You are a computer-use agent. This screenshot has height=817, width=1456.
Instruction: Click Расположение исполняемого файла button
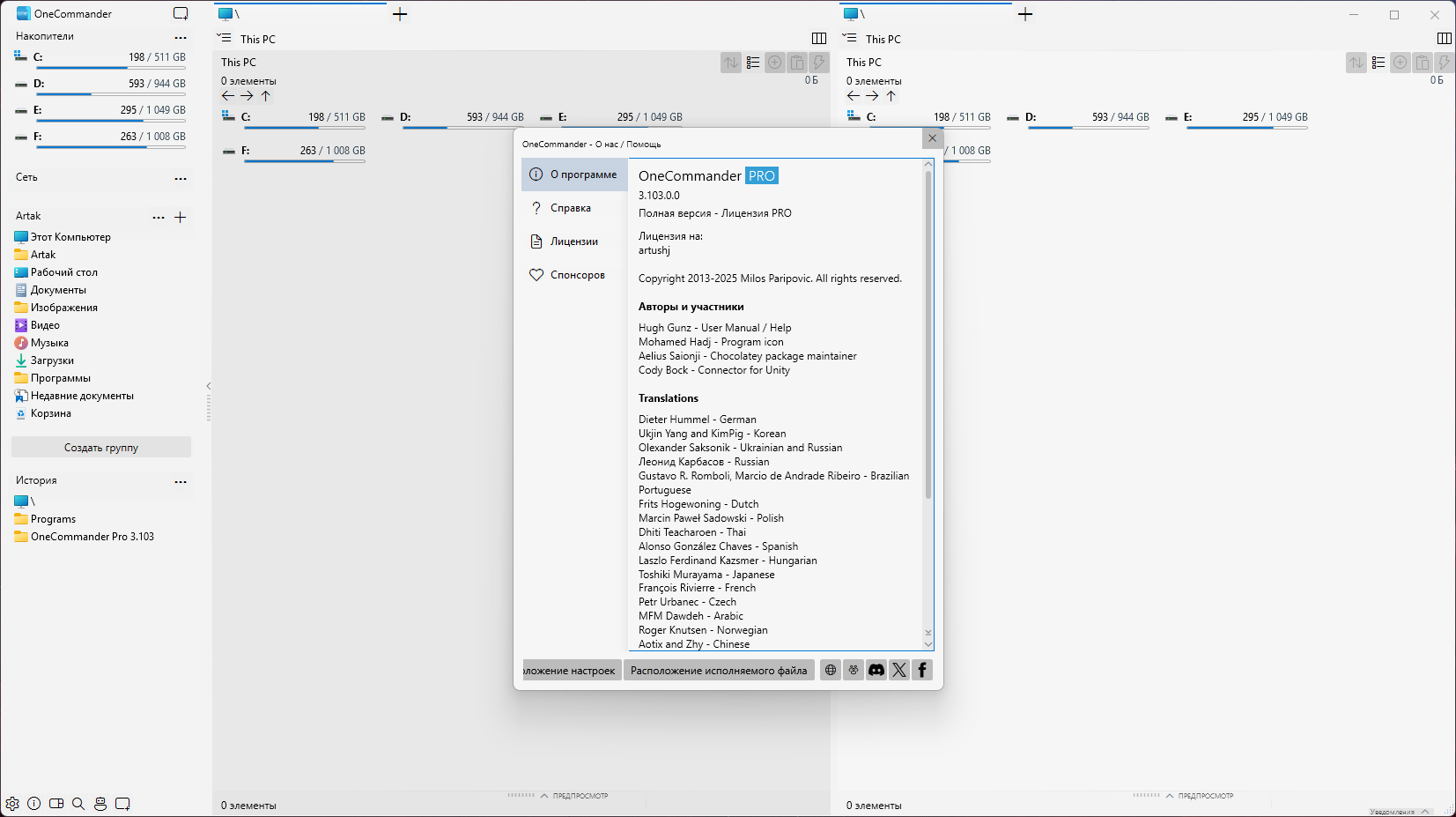[719, 671]
